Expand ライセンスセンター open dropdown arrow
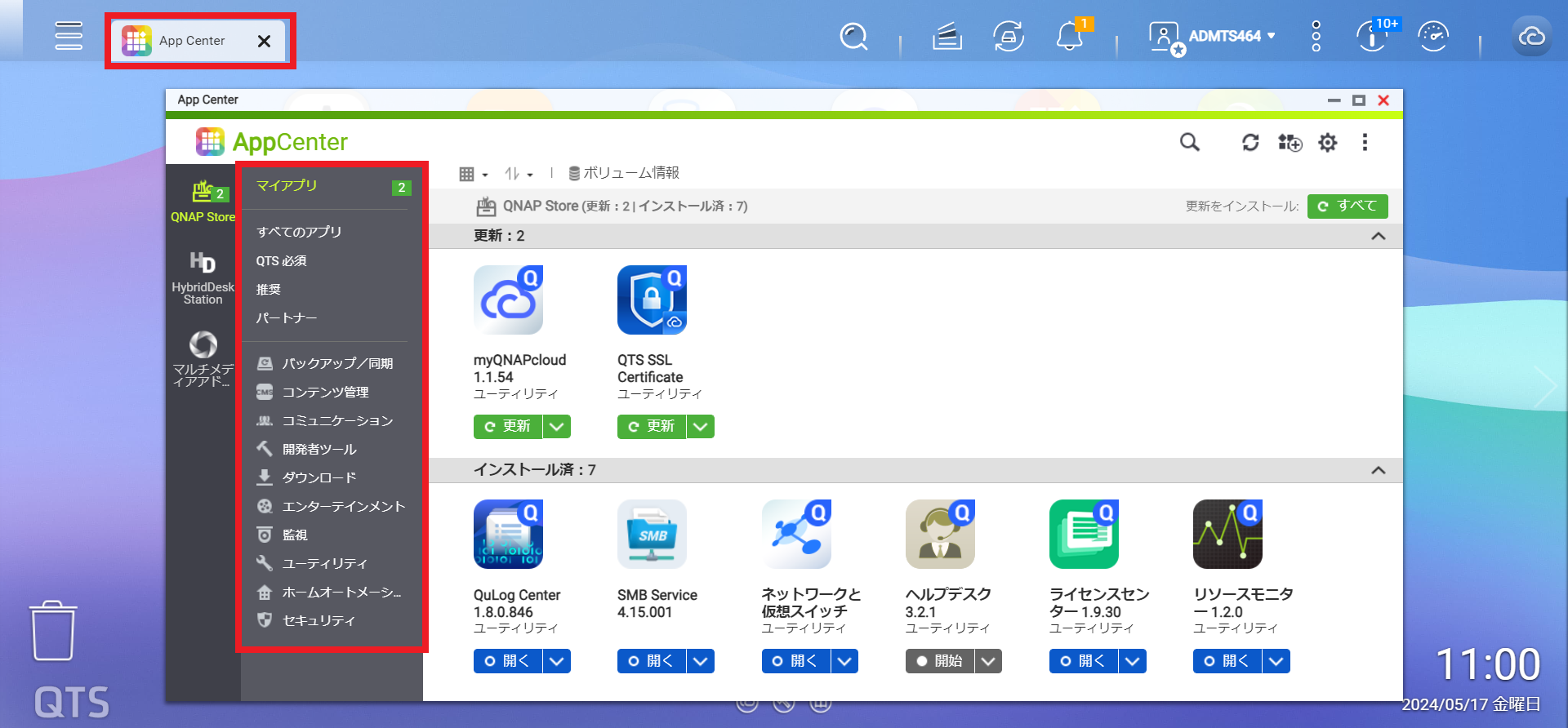 (x=1133, y=661)
